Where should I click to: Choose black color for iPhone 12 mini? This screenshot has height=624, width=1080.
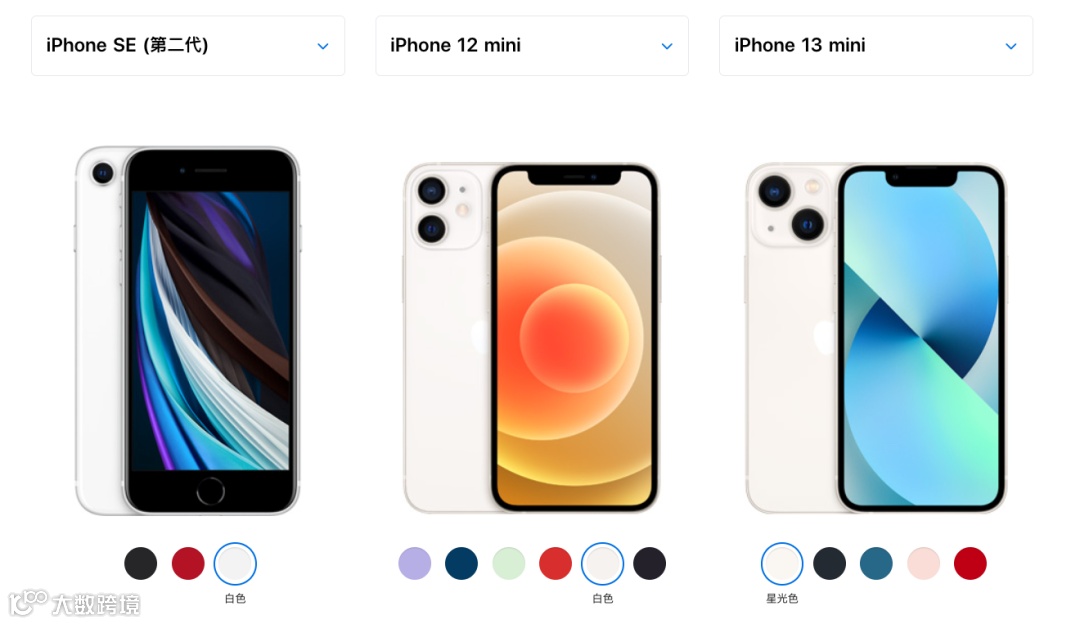(650, 563)
